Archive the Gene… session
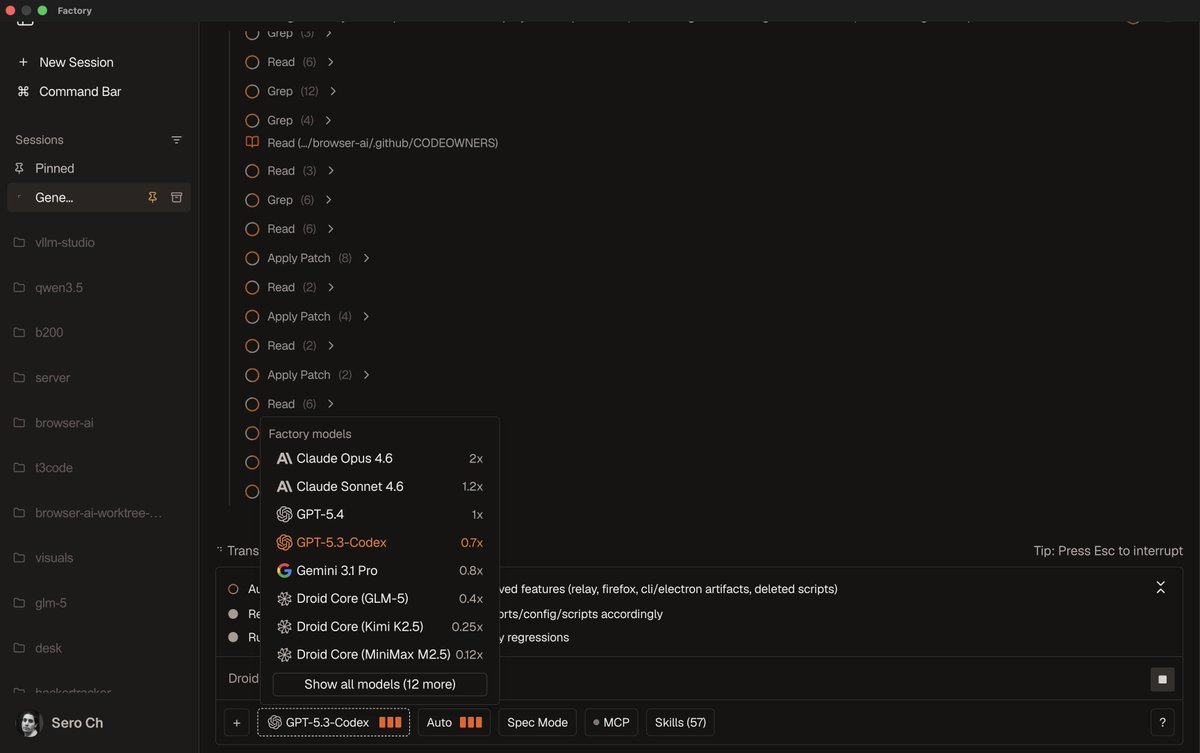 tap(176, 197)
